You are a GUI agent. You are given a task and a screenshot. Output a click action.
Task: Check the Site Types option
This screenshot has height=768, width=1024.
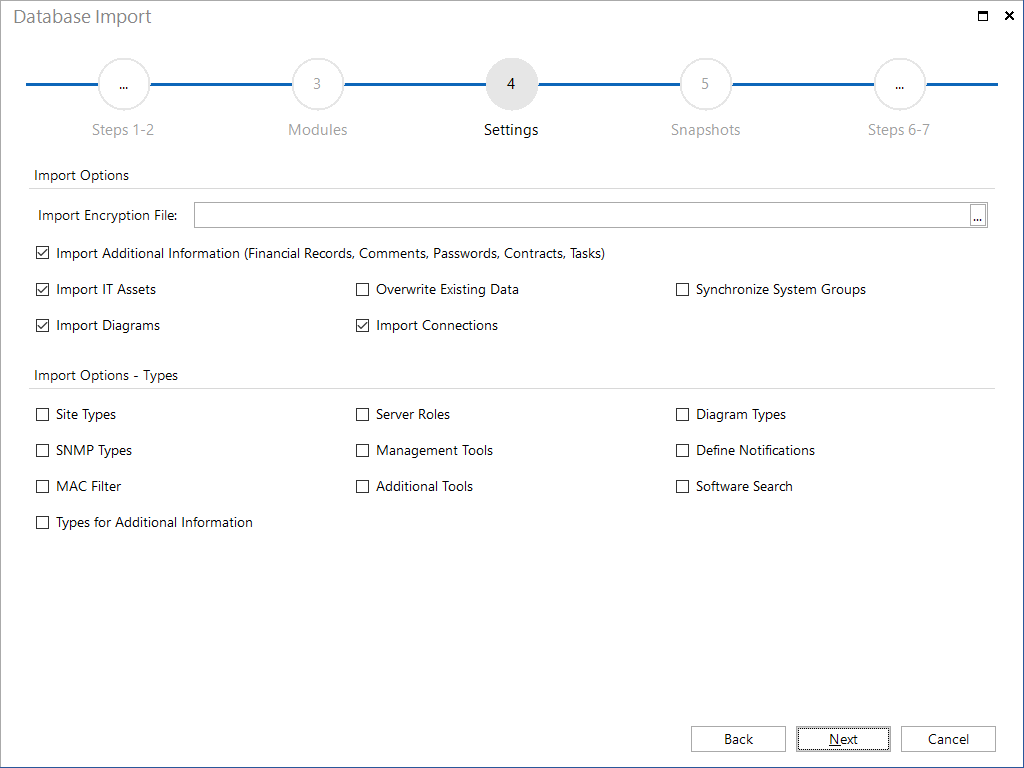42,414
